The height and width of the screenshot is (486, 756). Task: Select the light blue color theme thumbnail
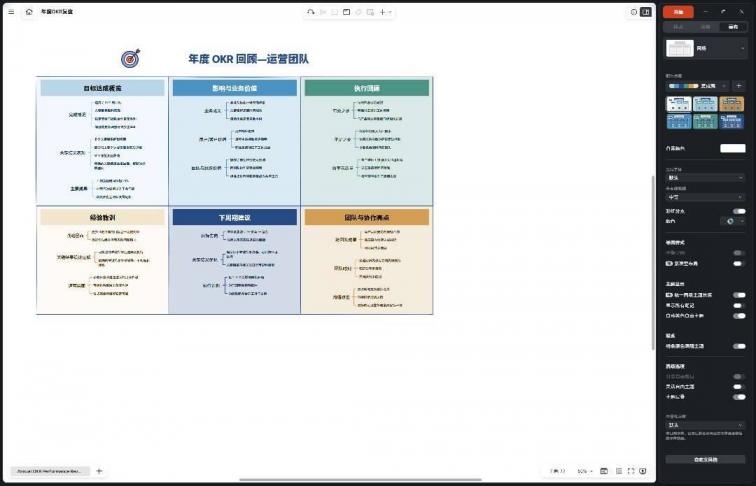point(705,104)
